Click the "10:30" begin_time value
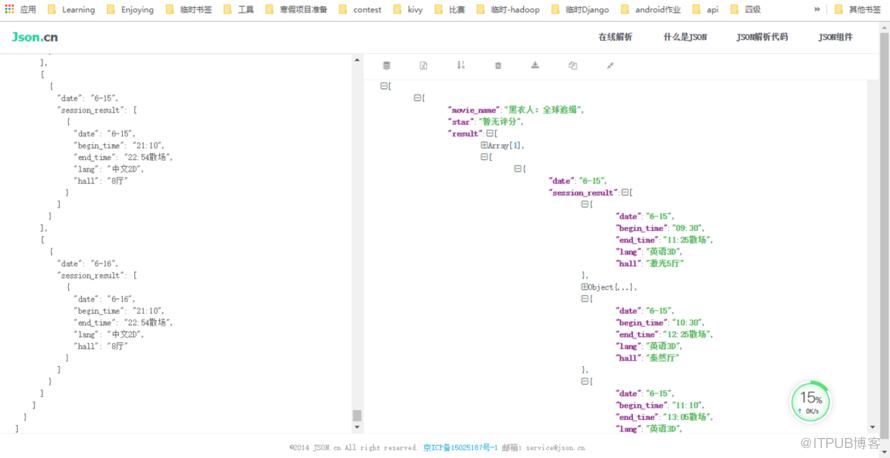Viewport: 890px width, 458px height. coord(685,322)
